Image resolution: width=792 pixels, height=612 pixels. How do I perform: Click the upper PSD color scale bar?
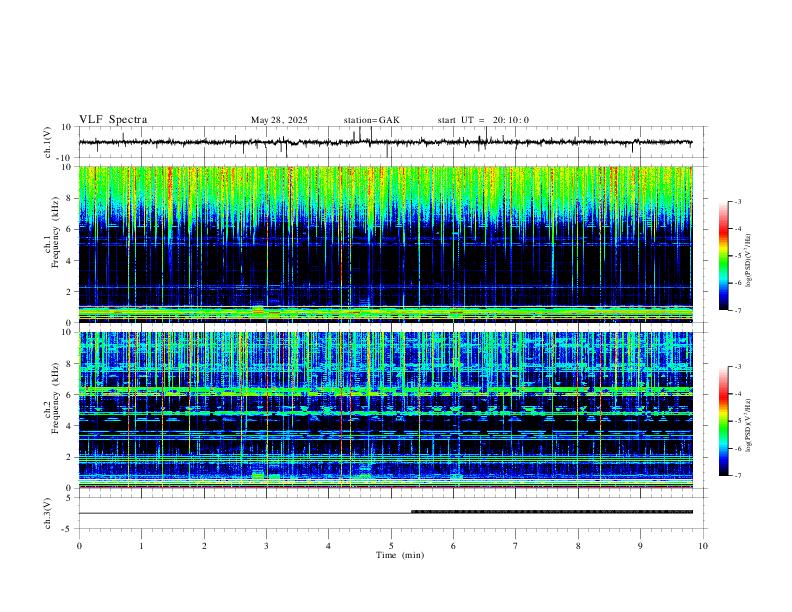pos(723,256)
